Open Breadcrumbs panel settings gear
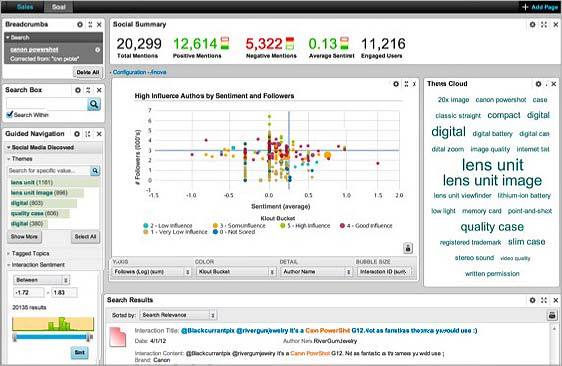This screenshot has width=562, height=366. pos(80,24)
